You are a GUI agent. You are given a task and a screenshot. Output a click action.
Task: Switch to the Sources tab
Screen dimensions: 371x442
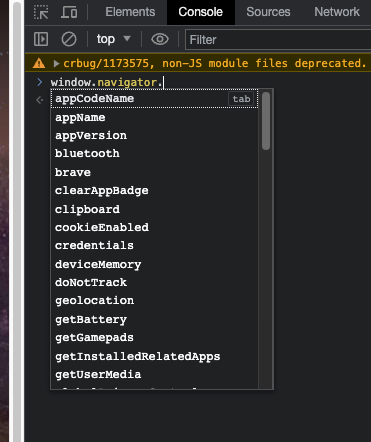[268, 12]
